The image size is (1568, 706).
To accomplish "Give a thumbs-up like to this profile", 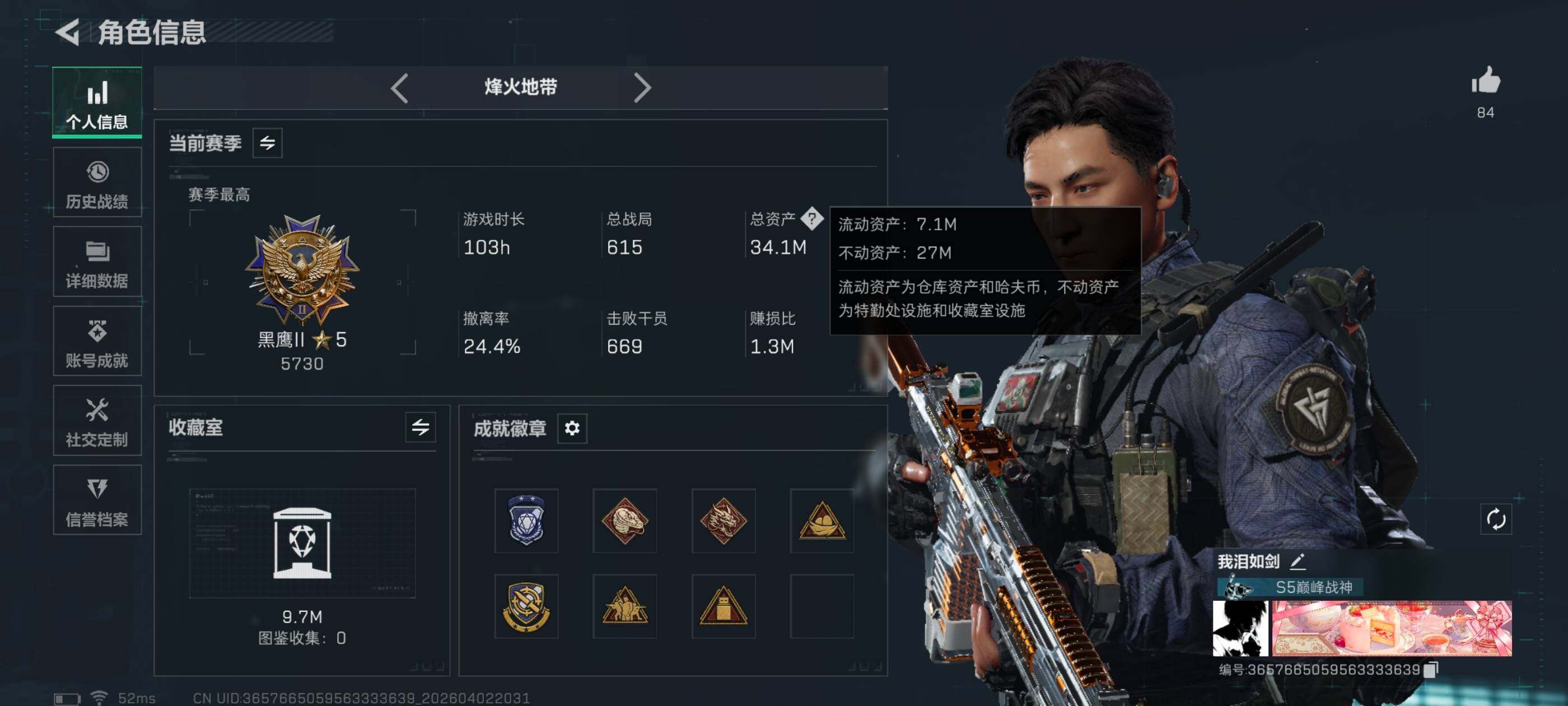I will [x=1486, y=81].
